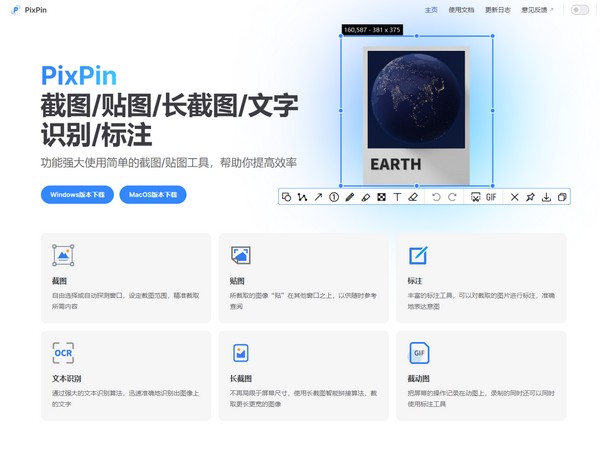Click the 贴图 card title
This screenshot has width=600, height=476.
pyautogui.click(x=237, y=281)
